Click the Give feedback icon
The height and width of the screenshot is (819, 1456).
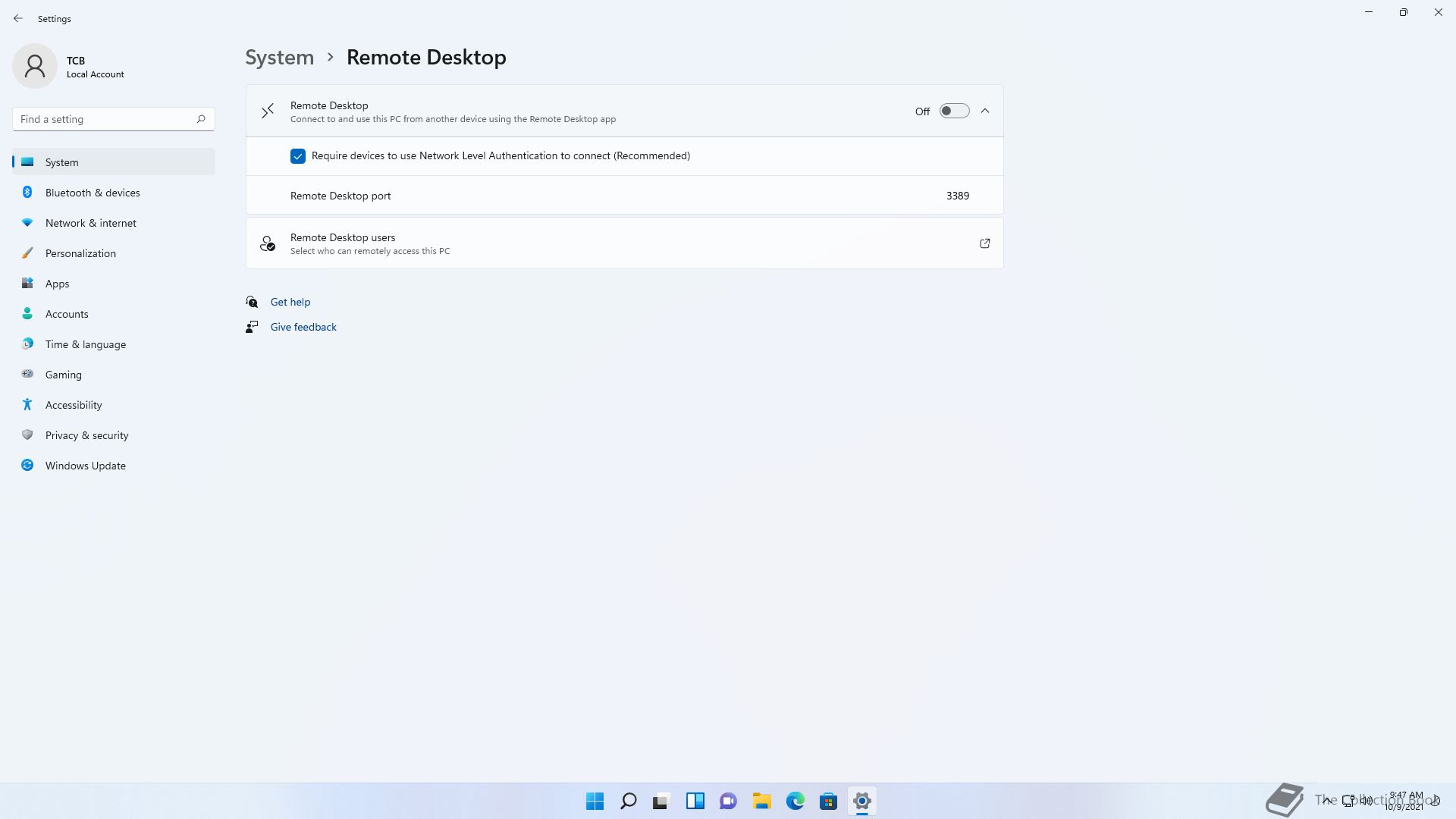252,327
